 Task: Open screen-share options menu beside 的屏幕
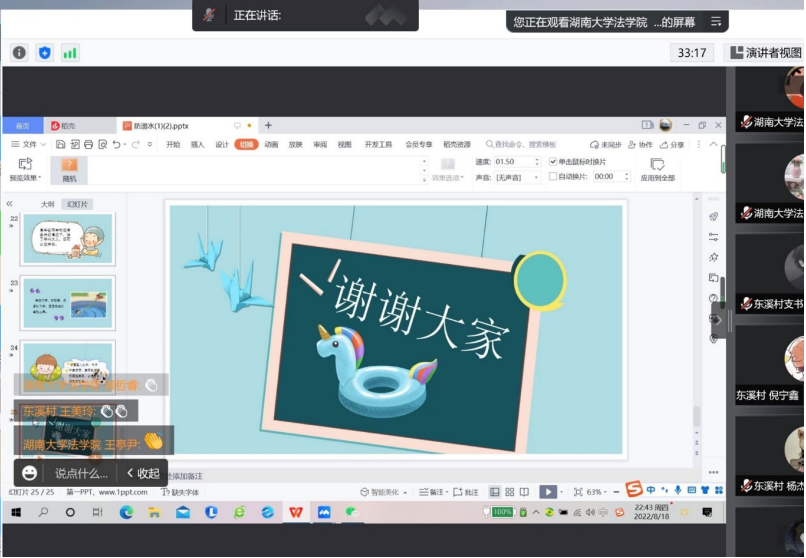coord(715,21)
